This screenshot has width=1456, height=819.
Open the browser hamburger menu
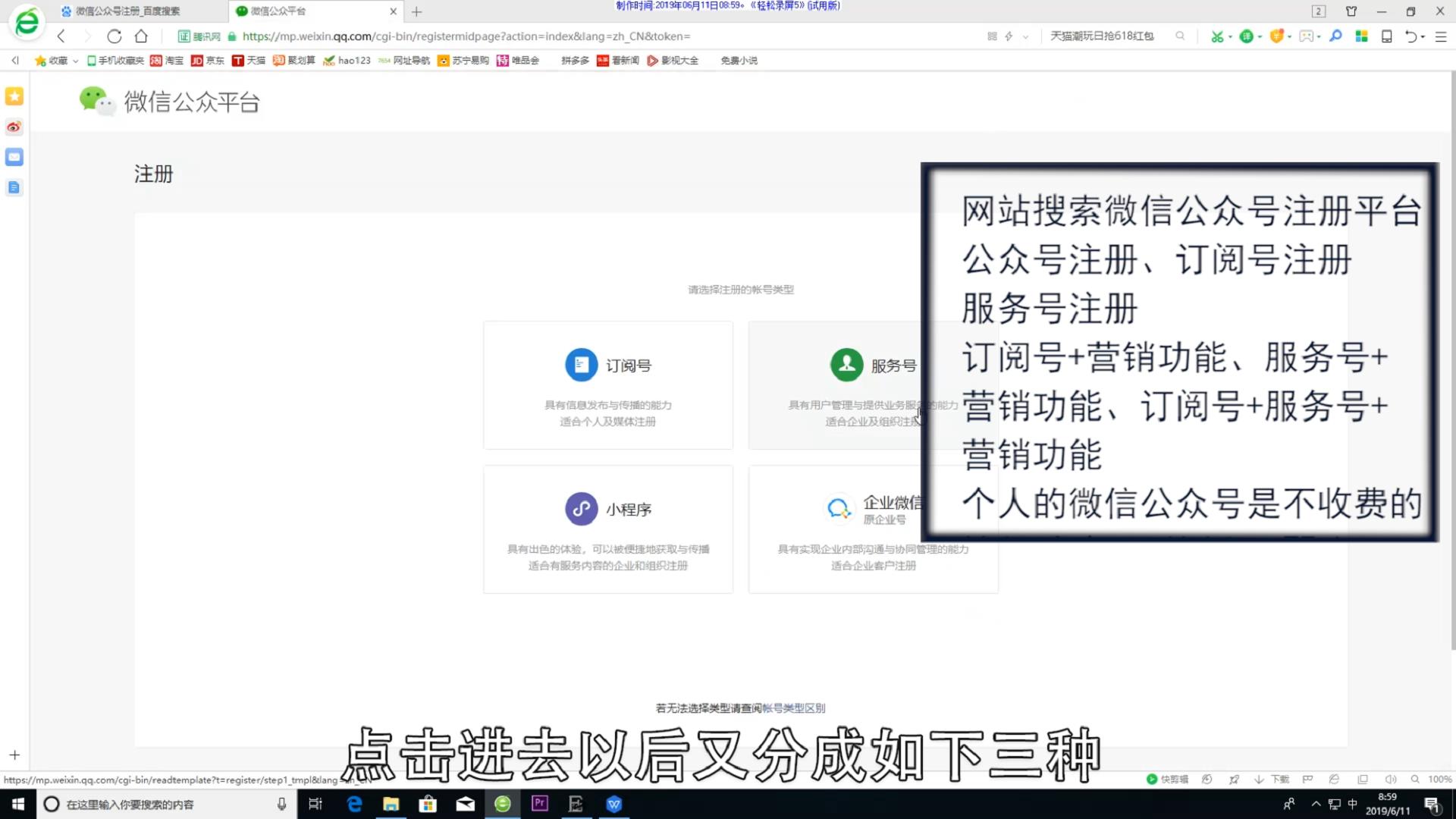point(1441,36)
